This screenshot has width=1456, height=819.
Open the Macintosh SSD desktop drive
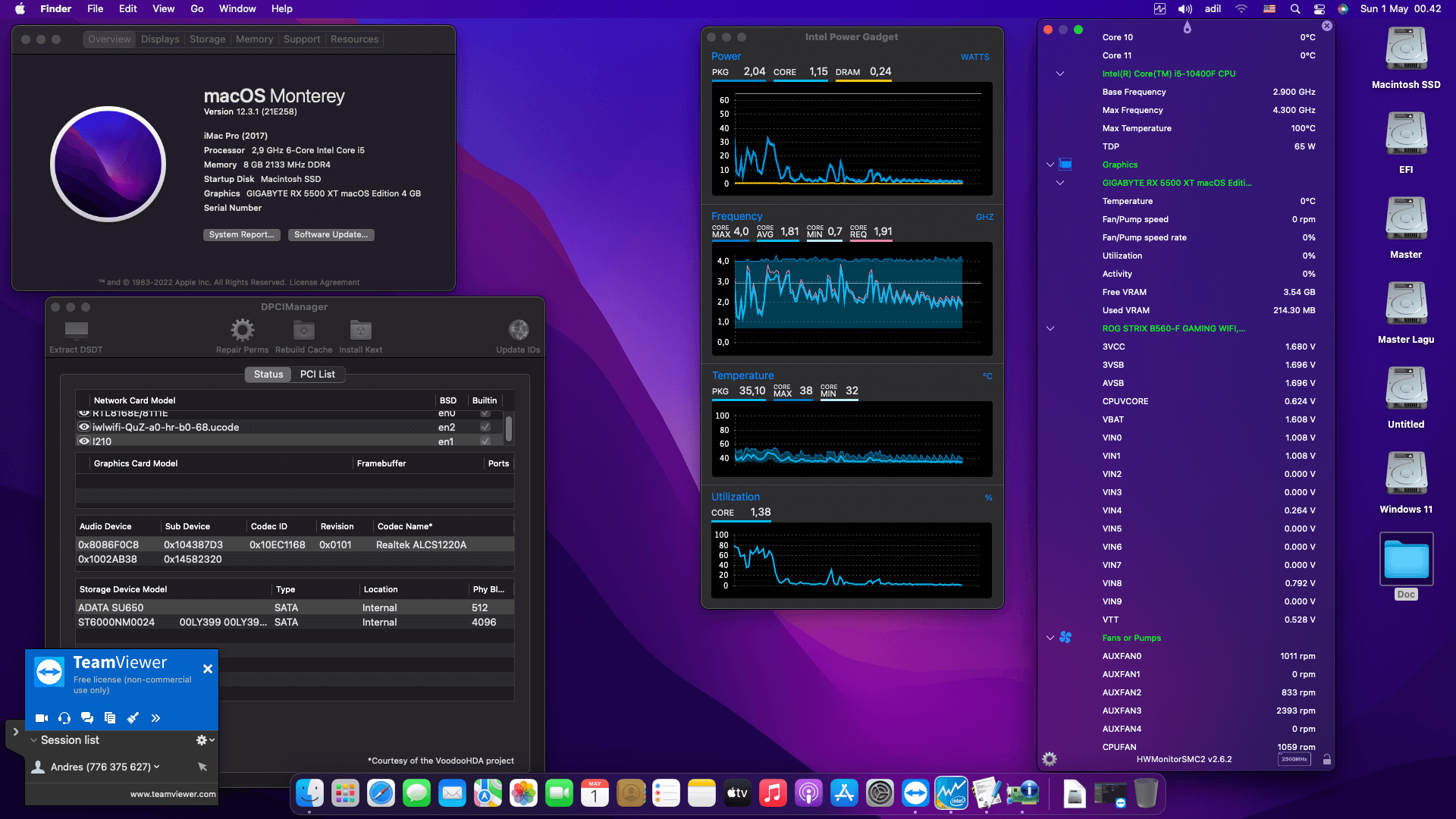pos(1406,58)
